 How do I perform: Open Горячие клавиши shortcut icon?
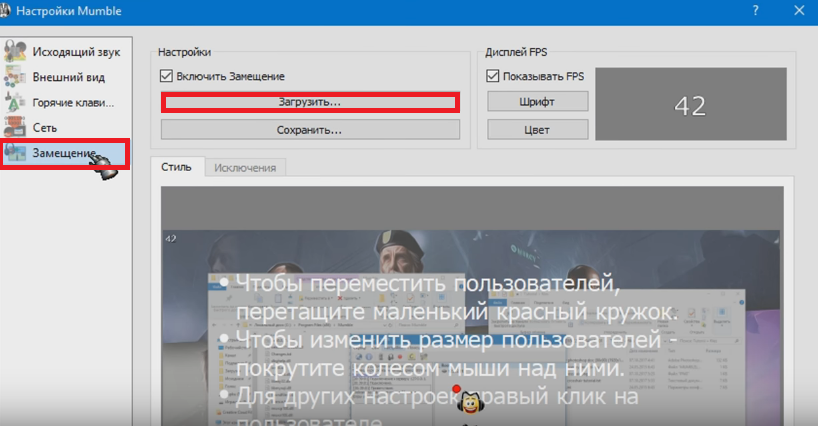coord(15,102)
